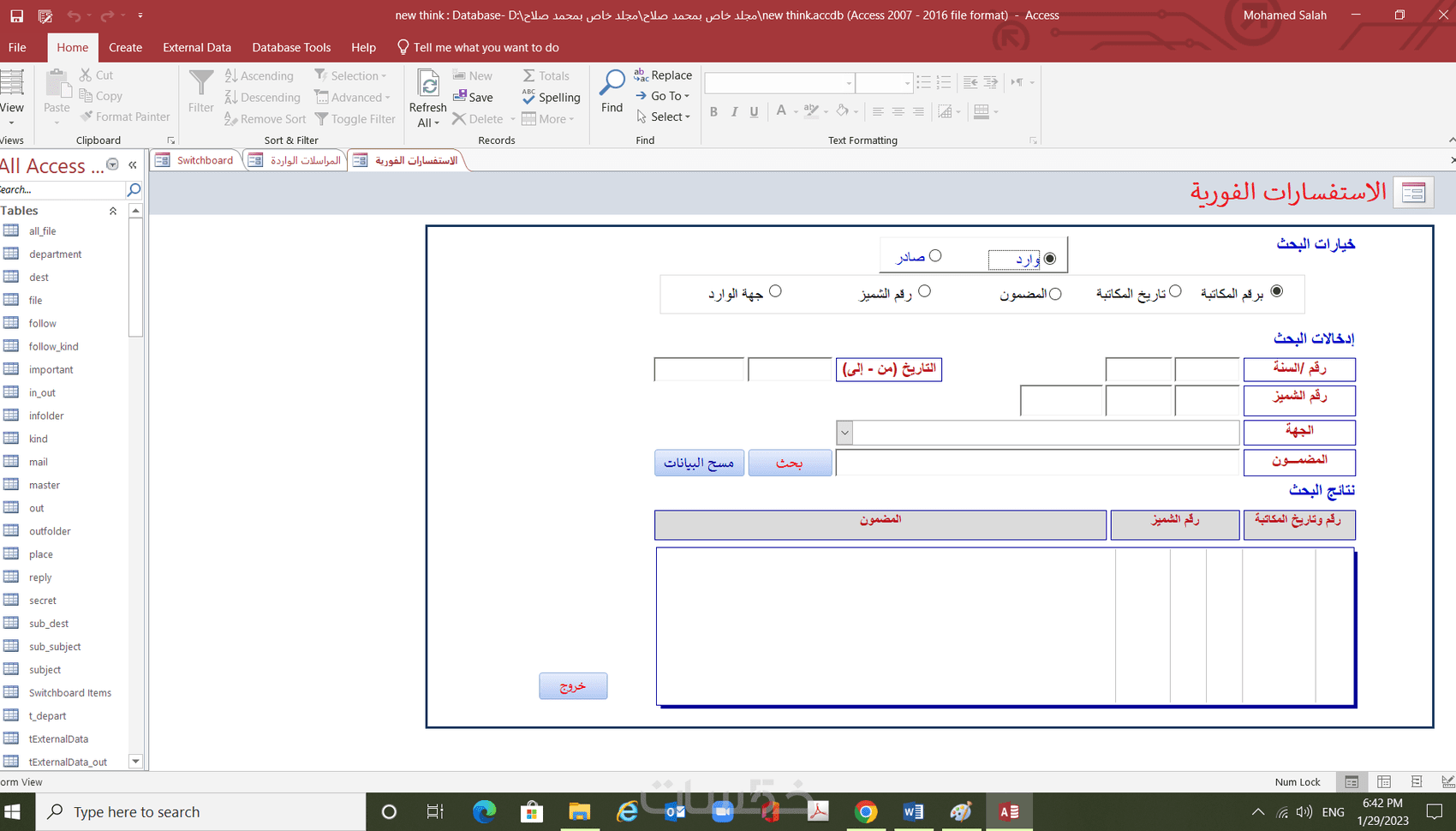Open Microsoft Word from taskbar
The height and width of the screenshot is (831, 1456).
(x=913, y=811)
